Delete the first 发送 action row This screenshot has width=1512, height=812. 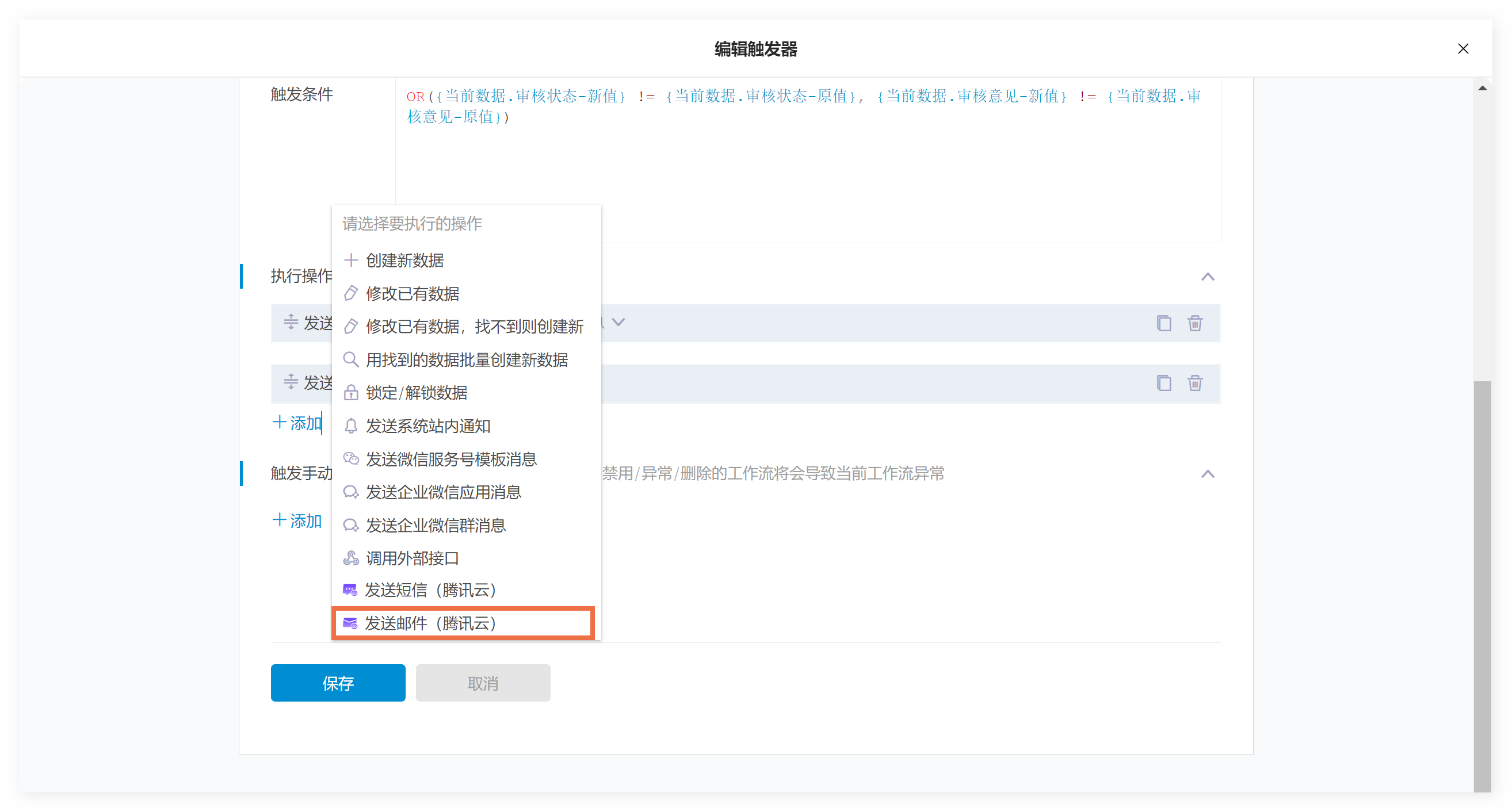pos(1194,323)
